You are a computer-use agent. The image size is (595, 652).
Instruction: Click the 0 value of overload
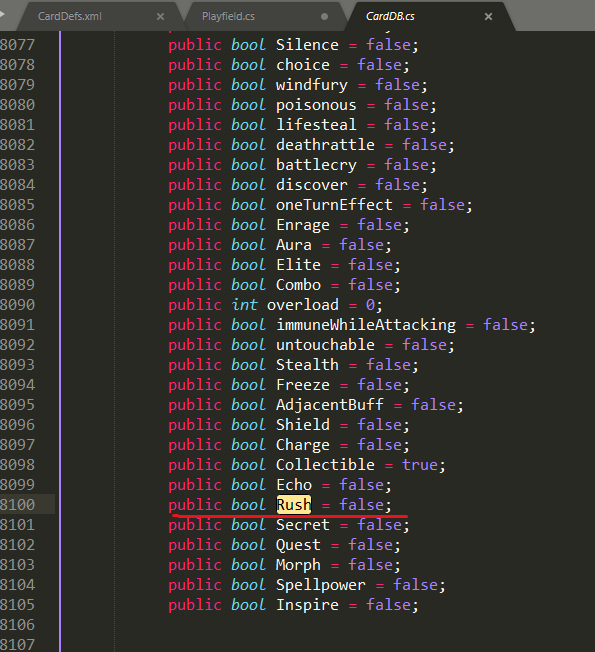tap(370, 305)
